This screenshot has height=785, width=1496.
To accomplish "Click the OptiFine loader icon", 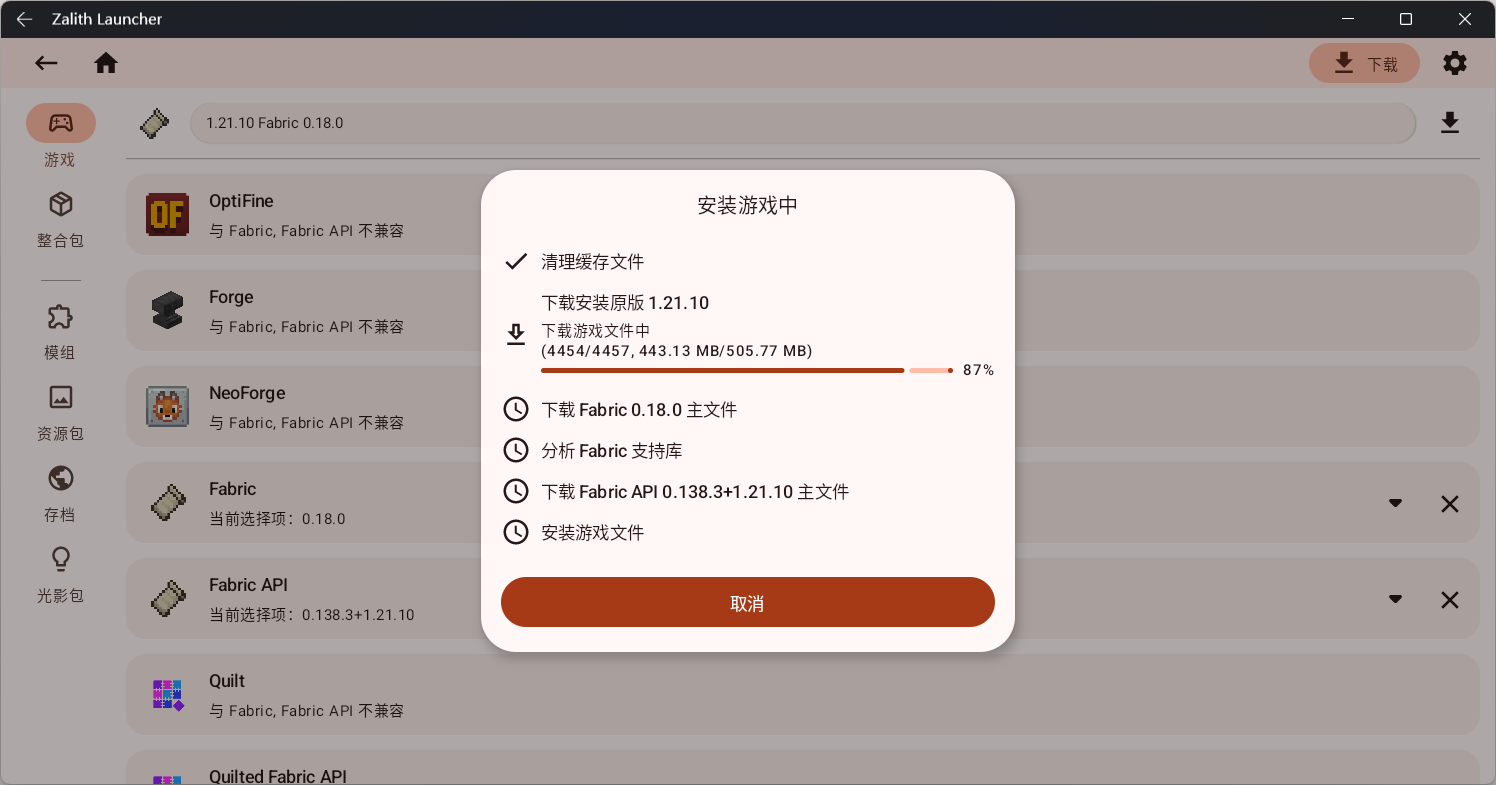I will click(167, 214).
